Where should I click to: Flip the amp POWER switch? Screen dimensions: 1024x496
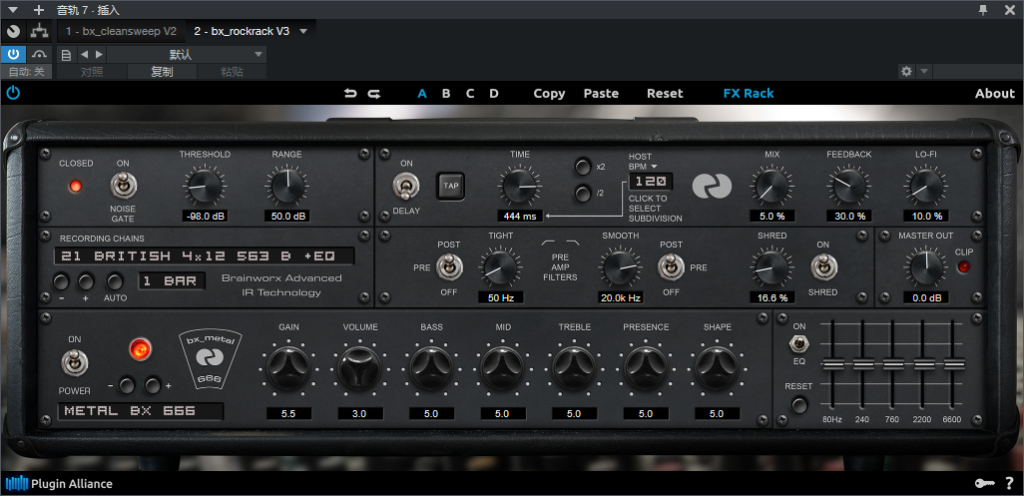75,364
